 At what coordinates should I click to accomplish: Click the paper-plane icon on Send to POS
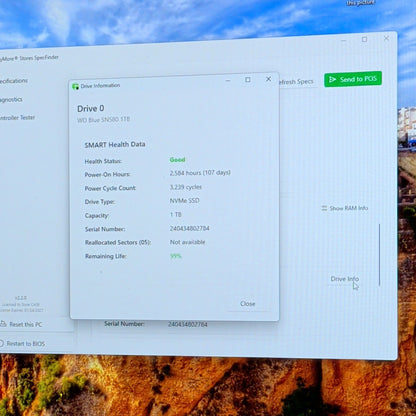[332, 79]
